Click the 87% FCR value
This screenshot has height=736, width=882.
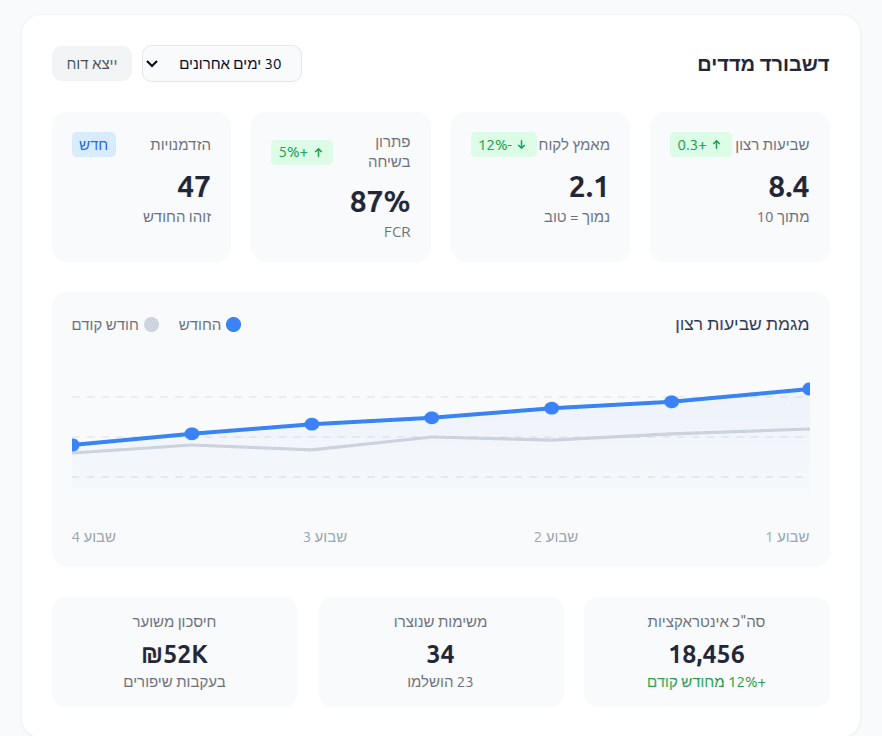point(380,201)
